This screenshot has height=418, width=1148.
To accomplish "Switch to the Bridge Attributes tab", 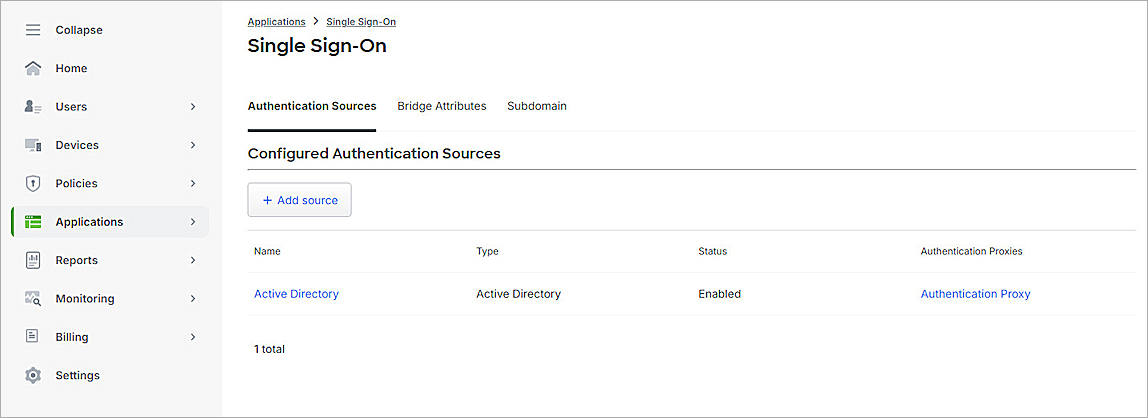I will pos(441,106).
